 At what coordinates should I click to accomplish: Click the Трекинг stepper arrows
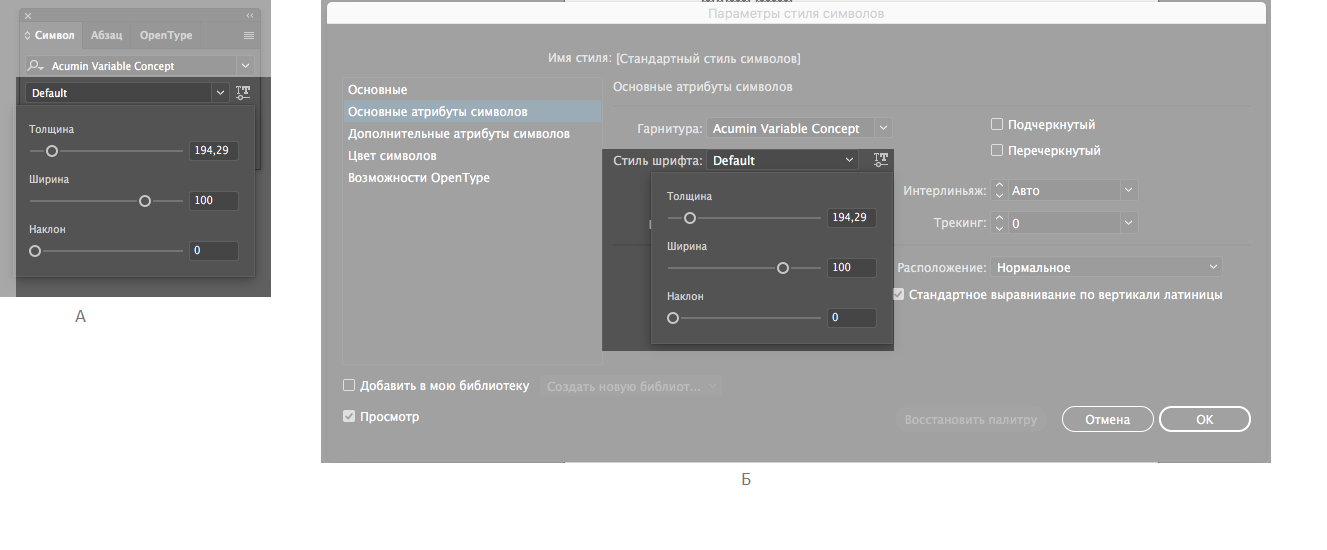pos(998,223)
